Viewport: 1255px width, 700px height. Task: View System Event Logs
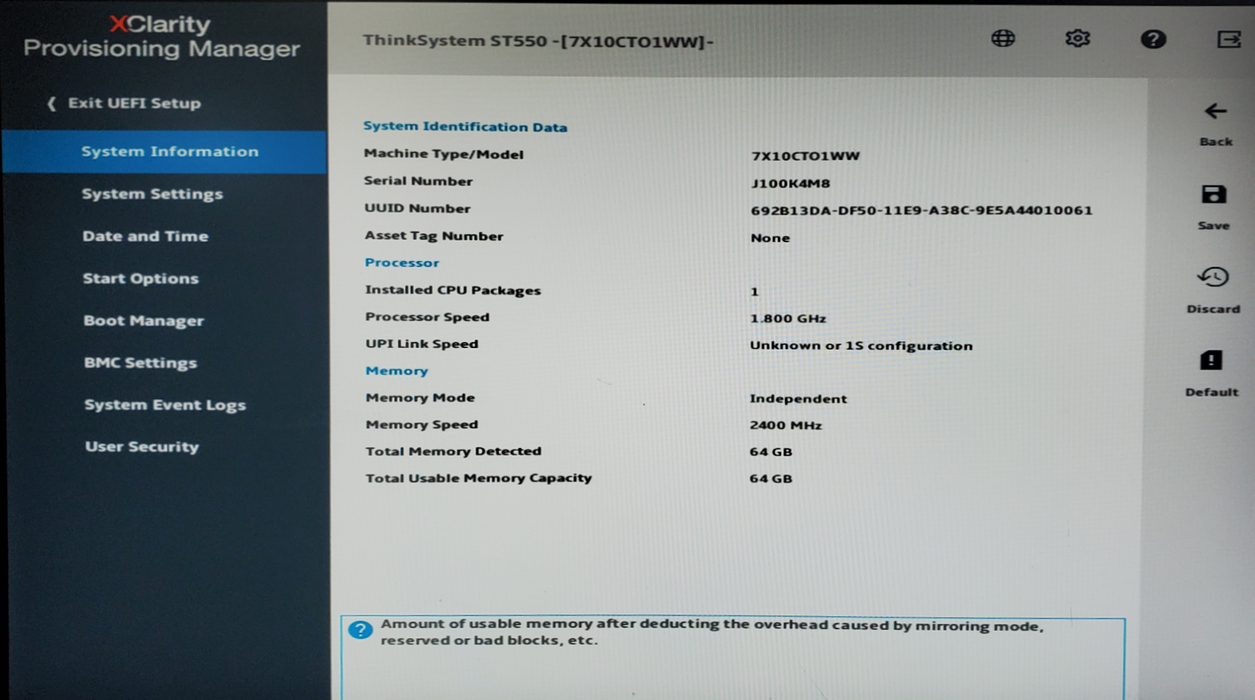pos(165,405)
